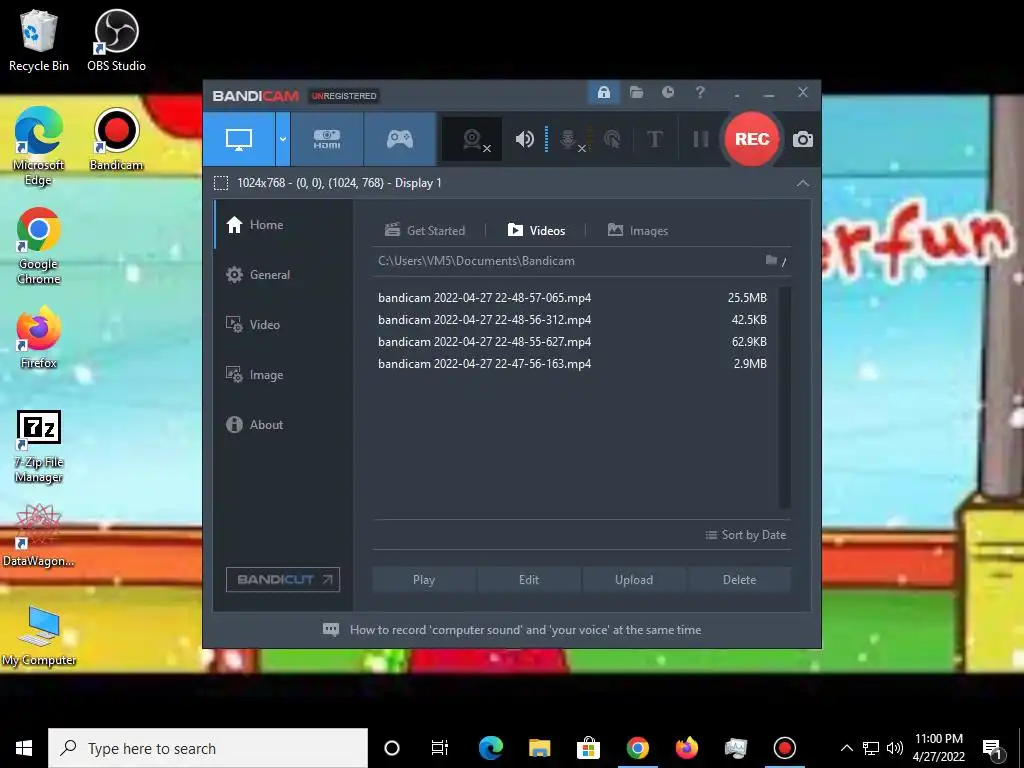Click the video list vertical scrollbar

click(785, 397)
